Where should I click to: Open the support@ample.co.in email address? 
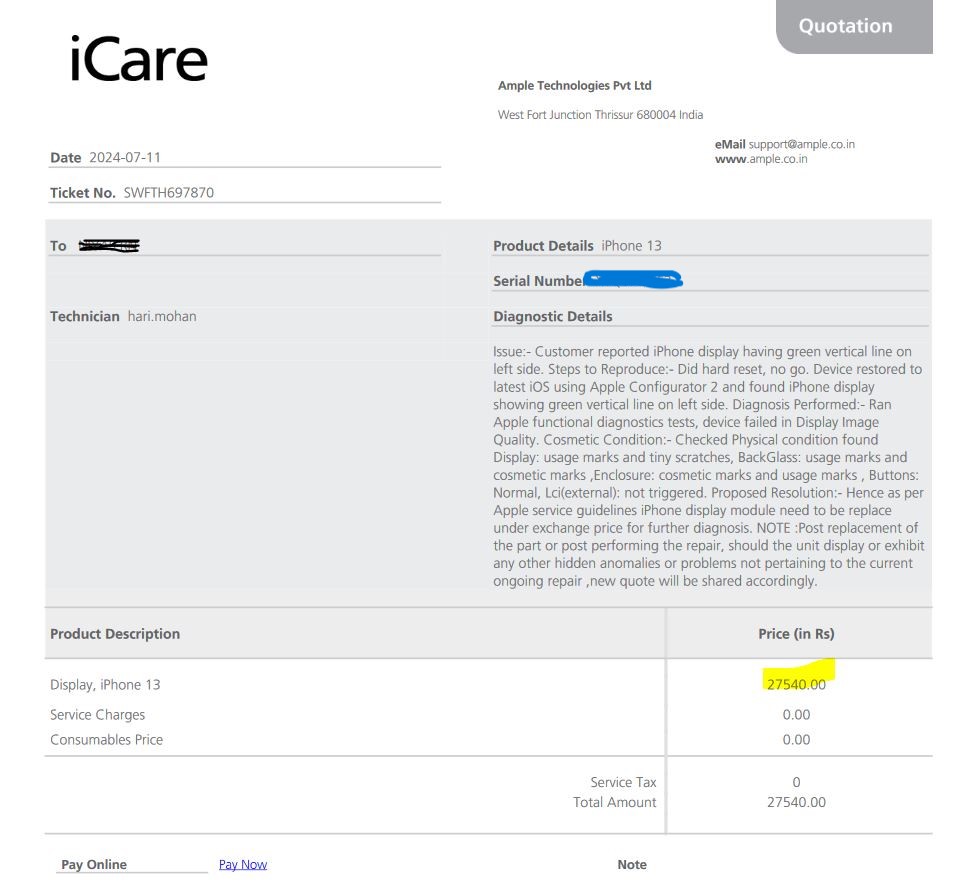click(801, 144)
